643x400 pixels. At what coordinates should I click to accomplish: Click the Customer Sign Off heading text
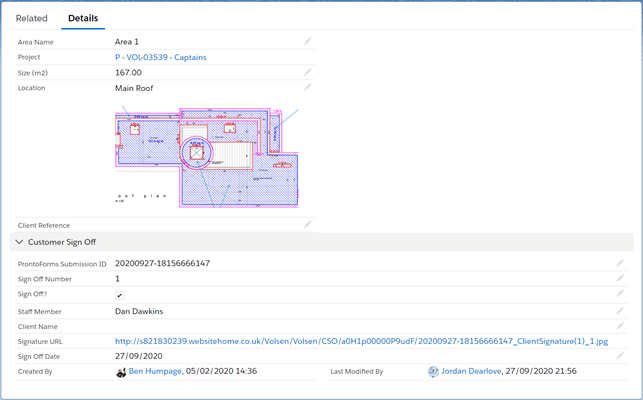(x=62, y=242)
